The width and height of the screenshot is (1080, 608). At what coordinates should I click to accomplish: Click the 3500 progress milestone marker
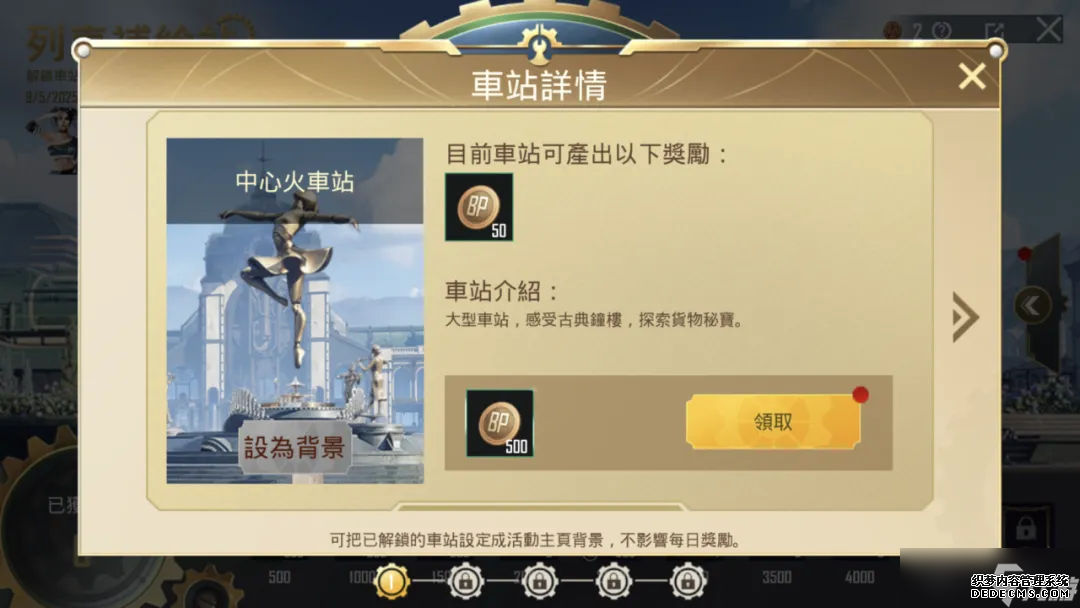[x=776, y=577]
